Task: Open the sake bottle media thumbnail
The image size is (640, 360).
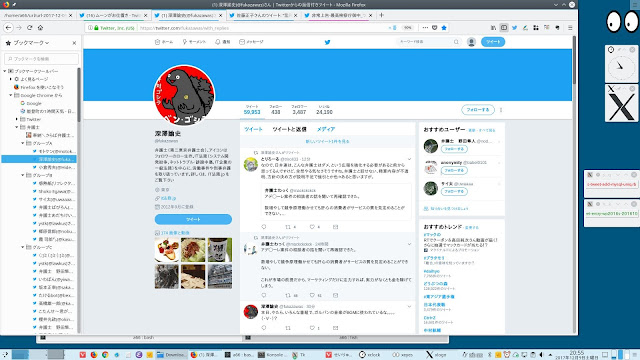Action: 220,250
